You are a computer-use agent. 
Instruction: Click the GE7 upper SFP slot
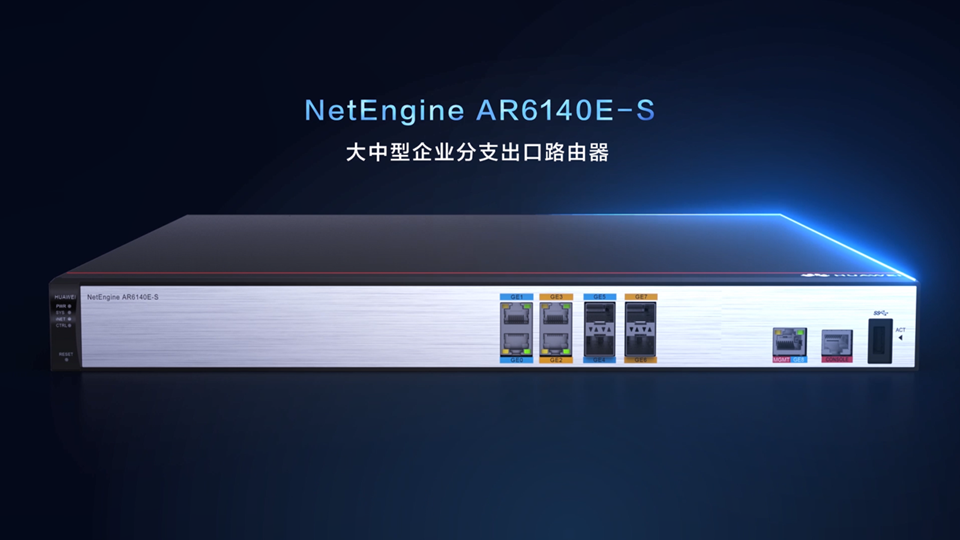[640, 315]
